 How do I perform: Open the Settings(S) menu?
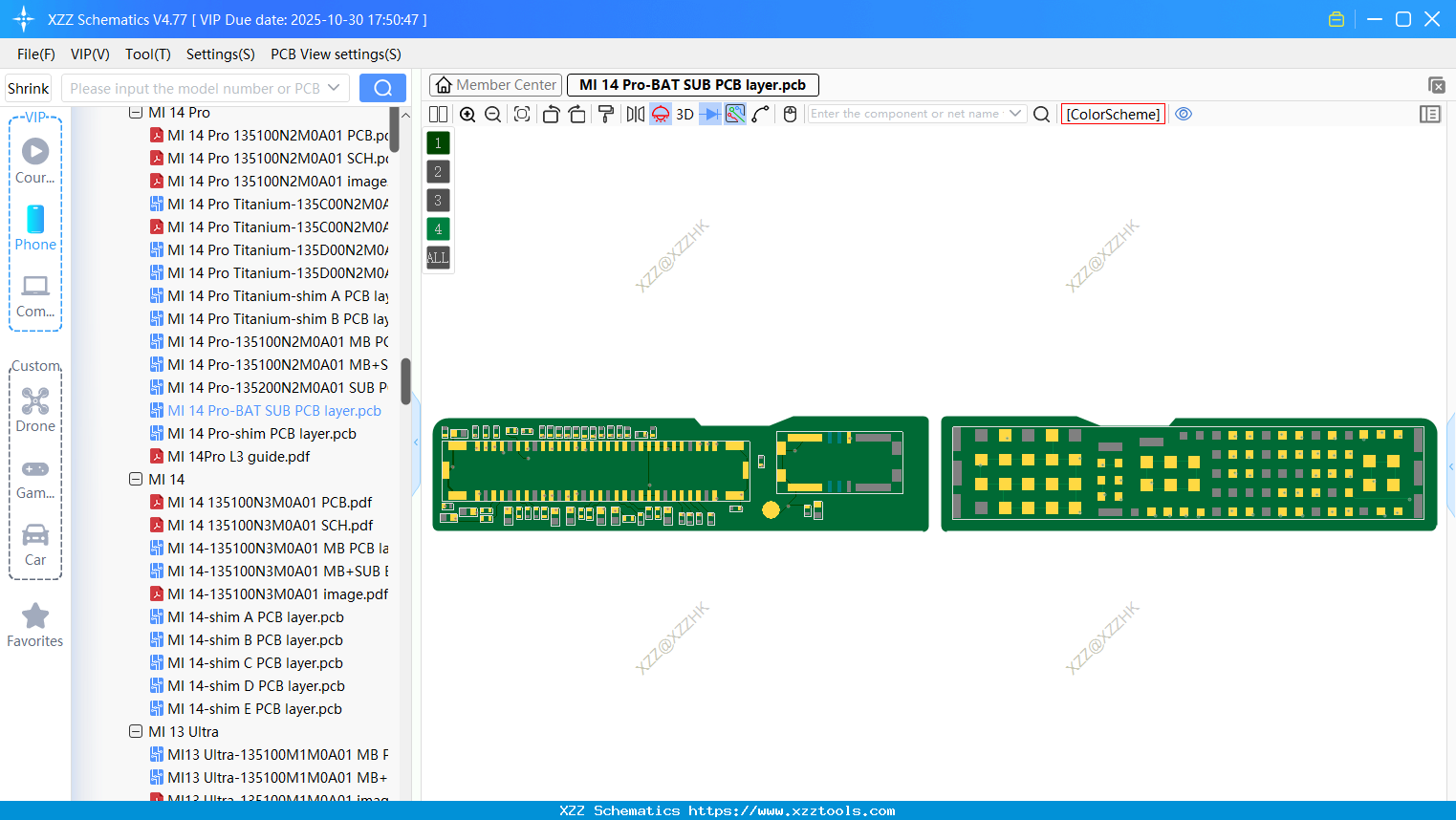pos(220,54)
